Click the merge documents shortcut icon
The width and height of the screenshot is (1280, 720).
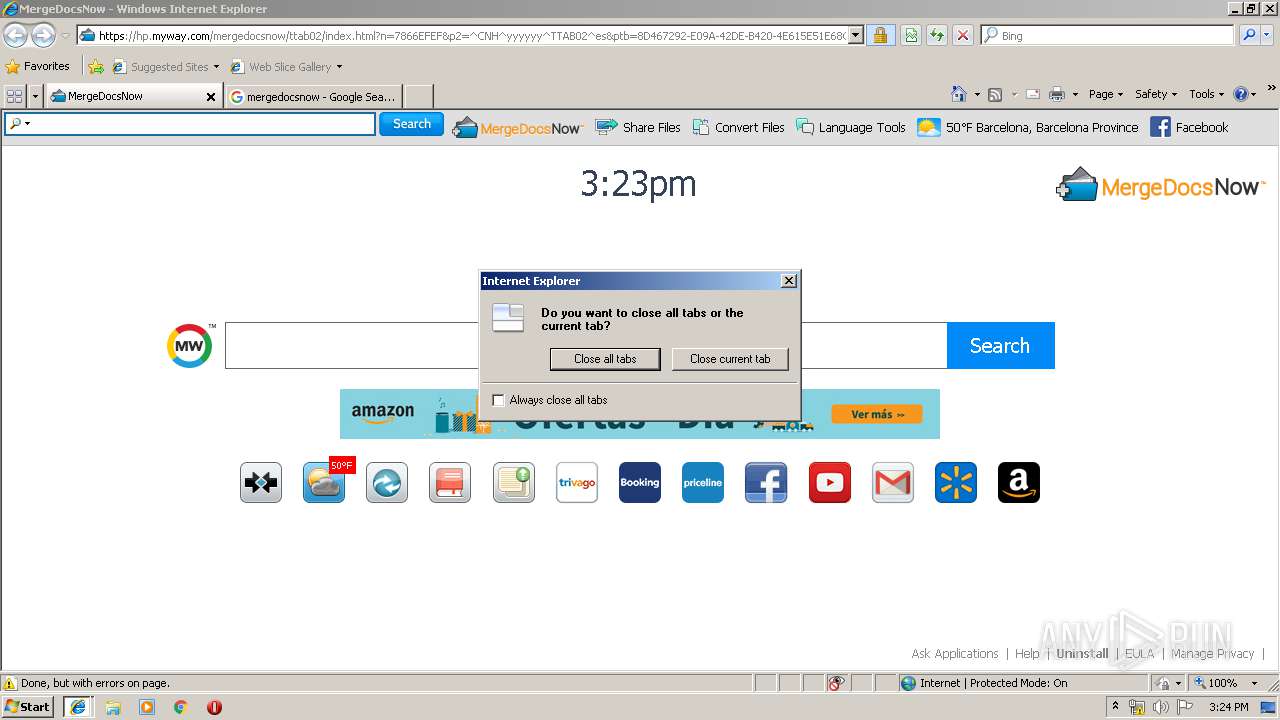pyautogui.click(x=261, y=483)
